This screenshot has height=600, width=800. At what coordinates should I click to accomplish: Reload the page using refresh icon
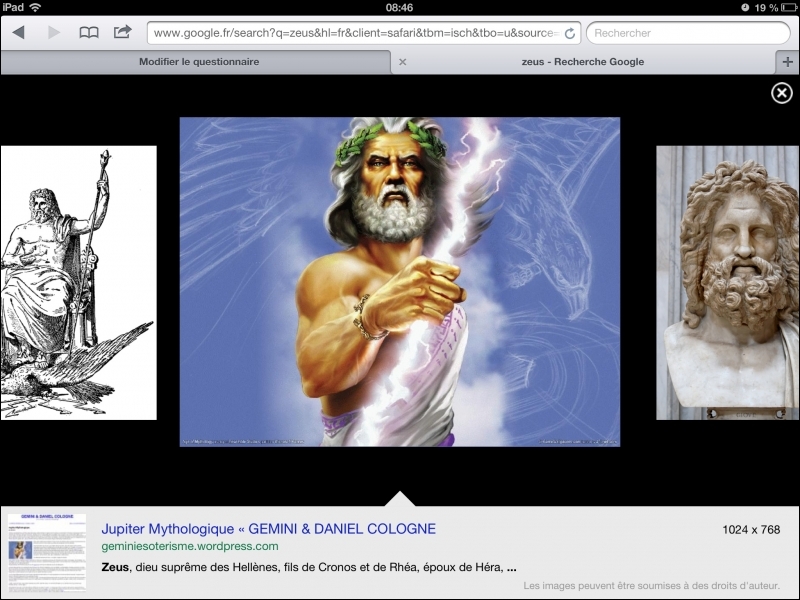[x=569, y=33]
